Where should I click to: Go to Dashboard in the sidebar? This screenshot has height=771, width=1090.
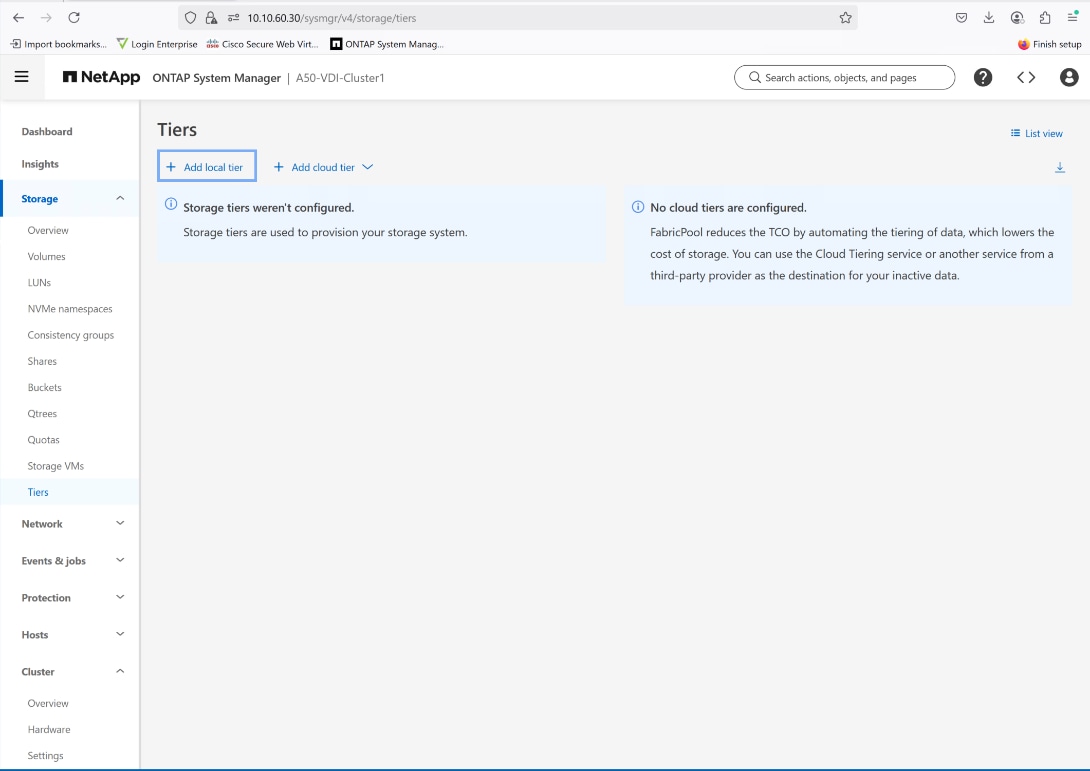click(x=47, y=131)
